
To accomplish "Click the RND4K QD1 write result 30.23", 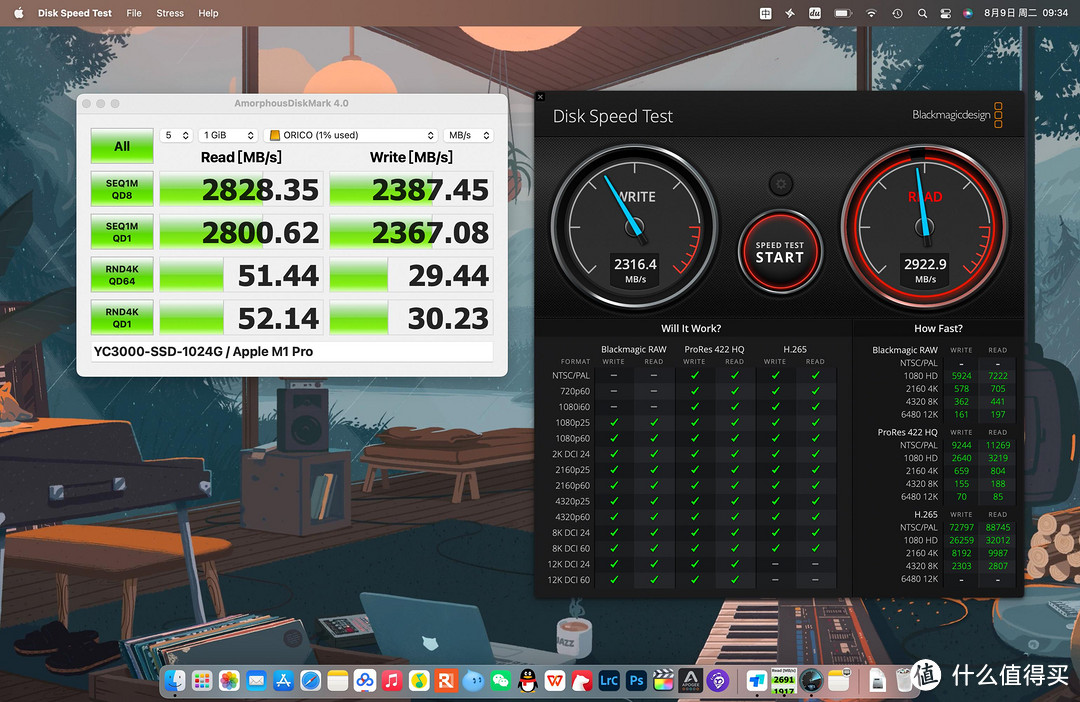I will tap(448, 318).
